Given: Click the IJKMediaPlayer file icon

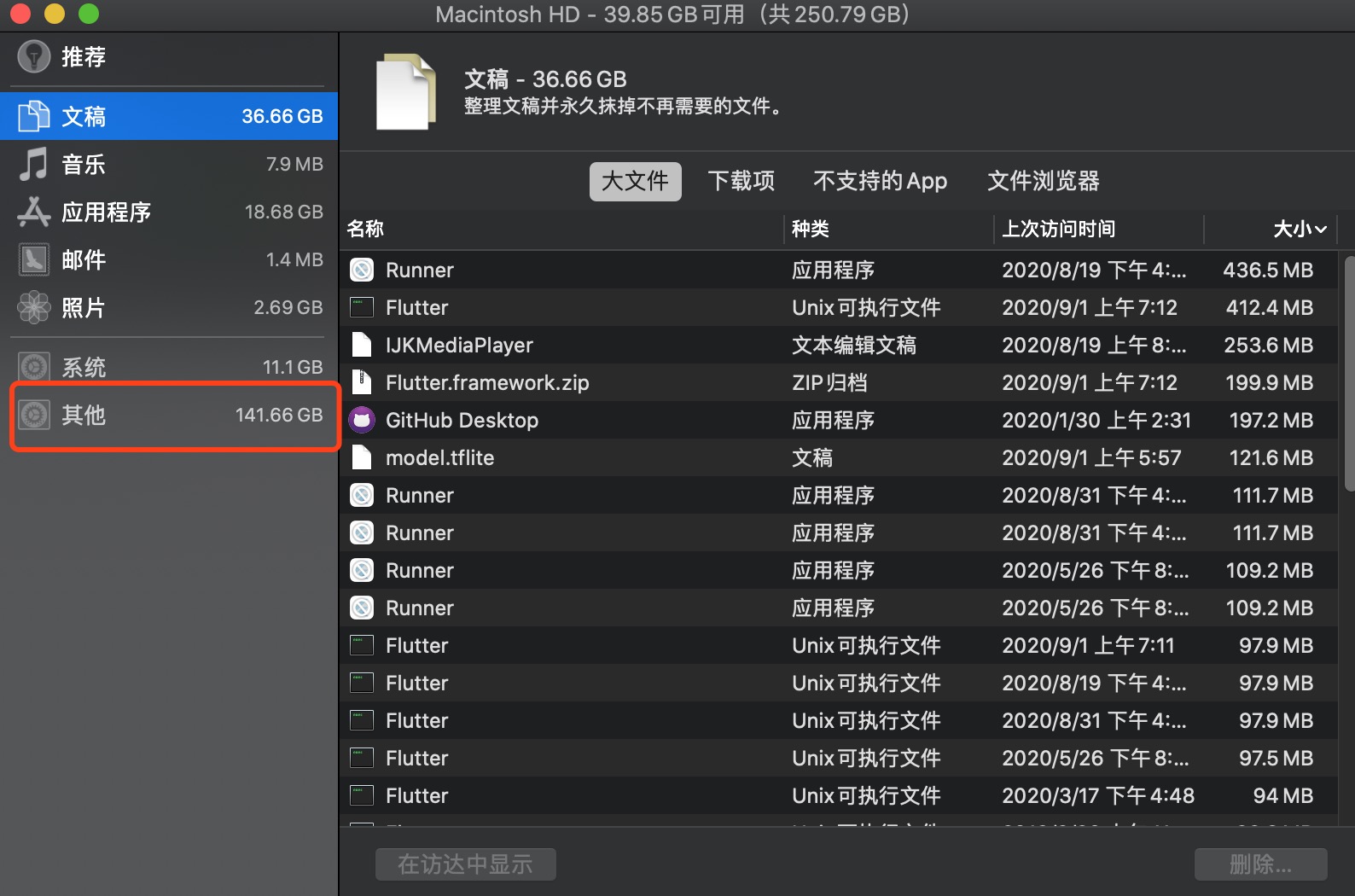Looking at the screenshot, I should point(362,345).
